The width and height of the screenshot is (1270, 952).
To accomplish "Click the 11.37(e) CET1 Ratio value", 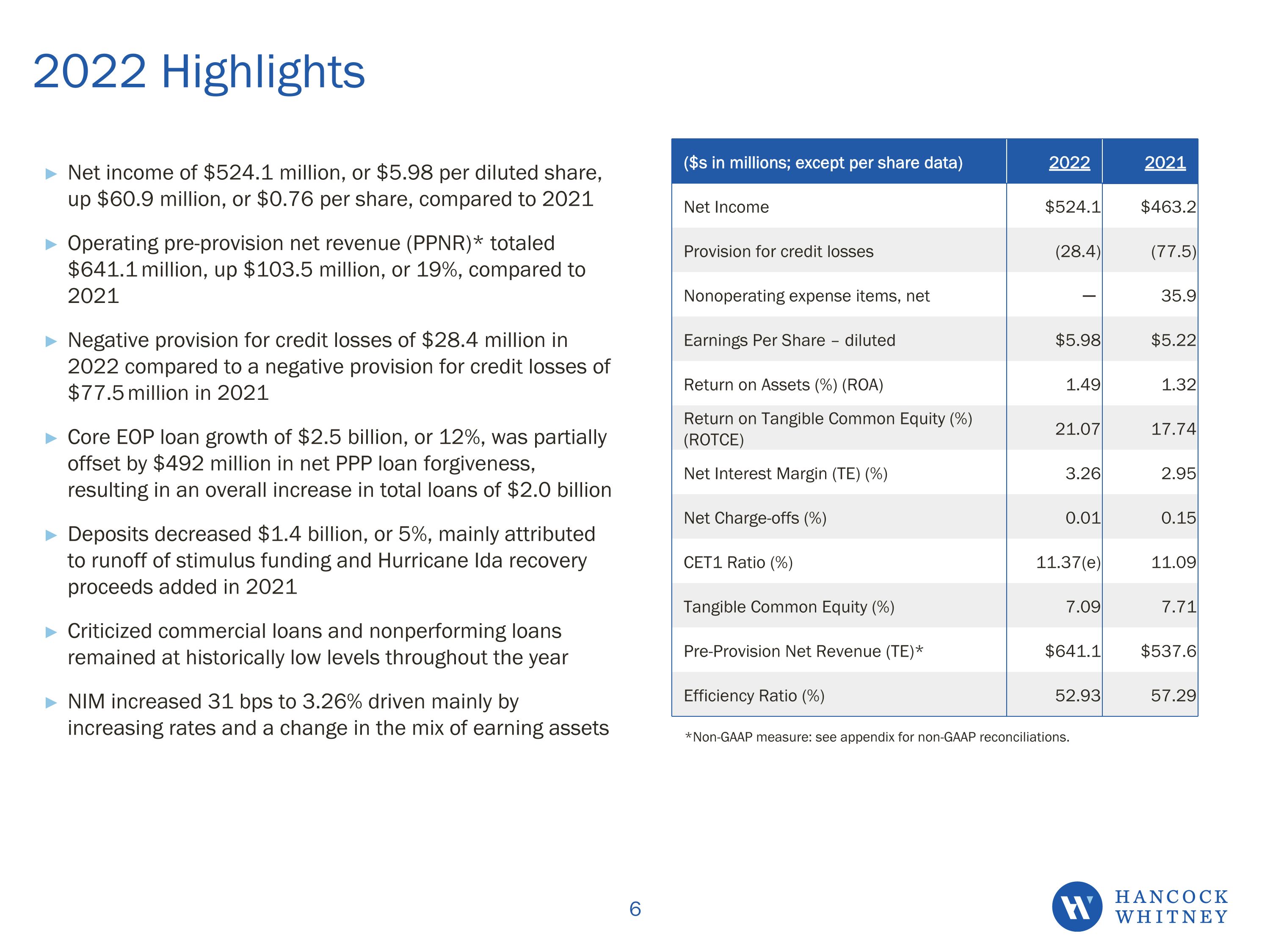I will pyautogui.click(x=1068, y=562).
